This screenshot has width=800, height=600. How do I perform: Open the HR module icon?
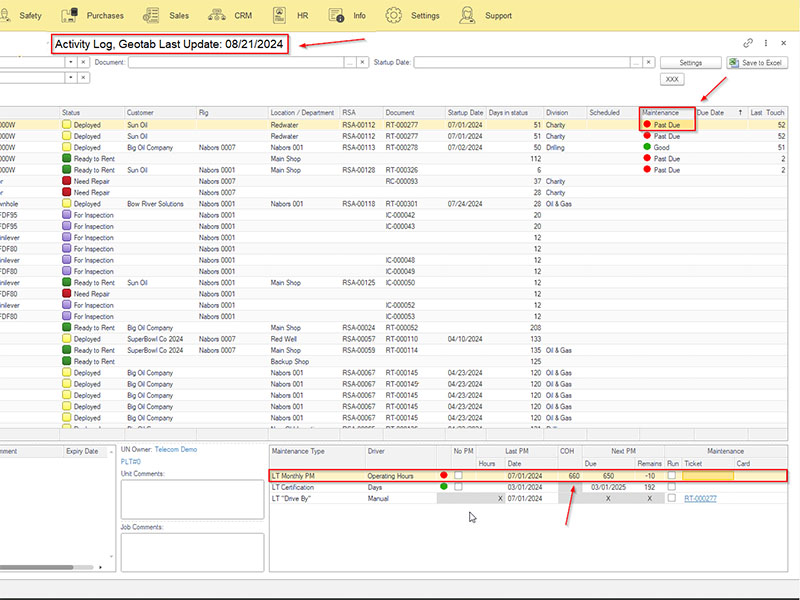click(278, 16)
